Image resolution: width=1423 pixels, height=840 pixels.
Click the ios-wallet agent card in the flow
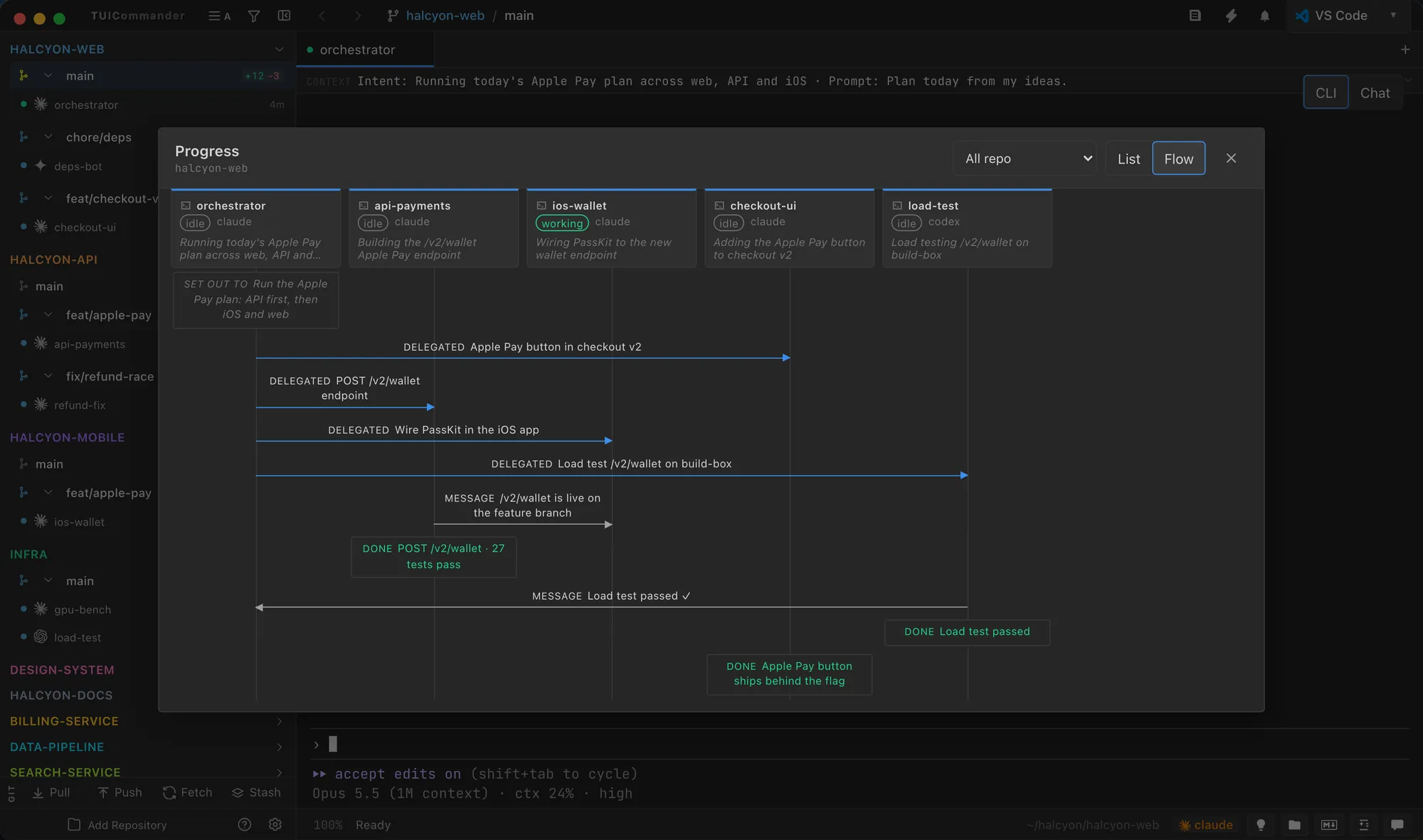click(611, 228)
